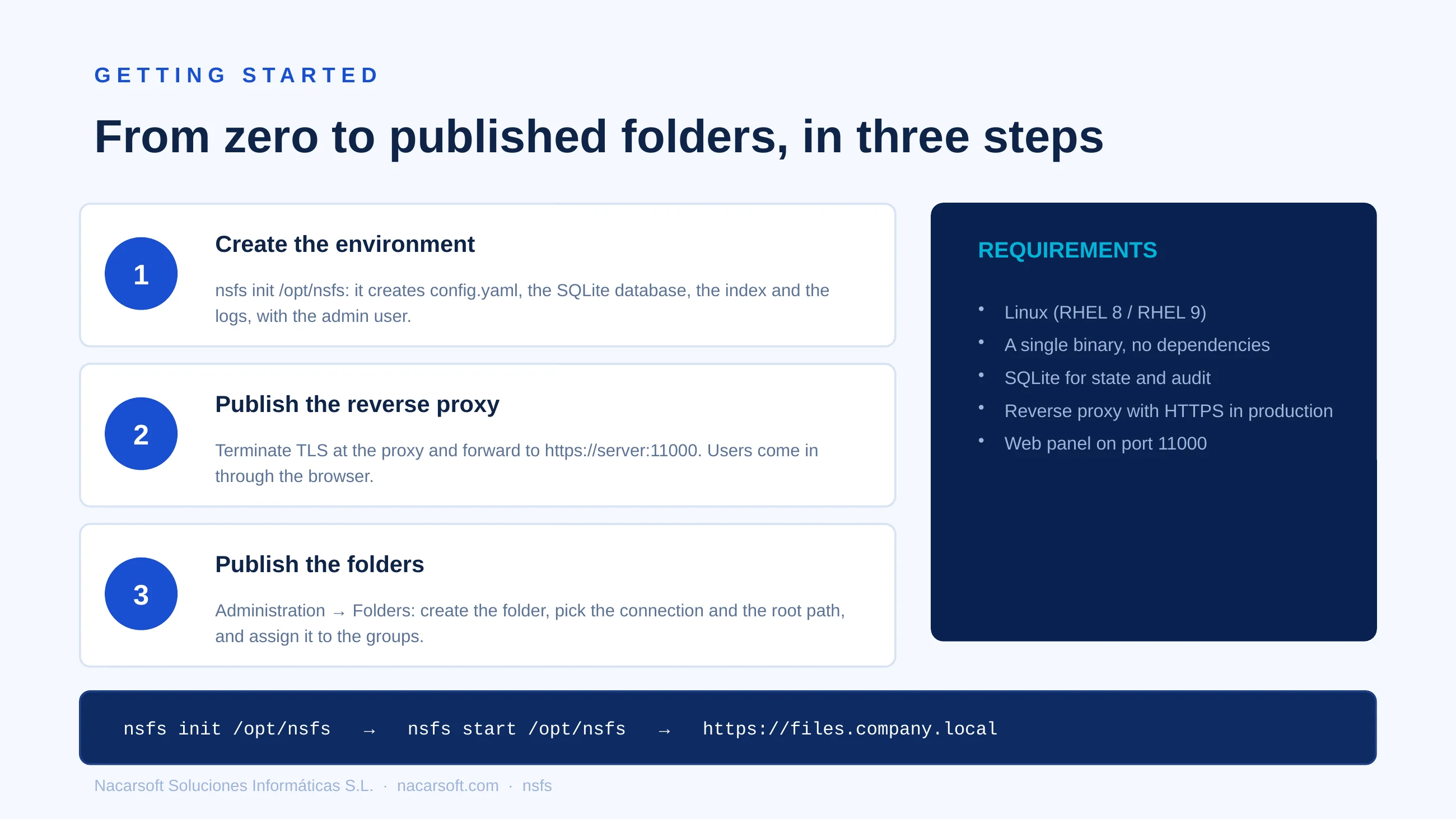Click the arrow between Administration and Folders
The height and width of the screenshot is (819, 1456).
(x=339, y=612)
